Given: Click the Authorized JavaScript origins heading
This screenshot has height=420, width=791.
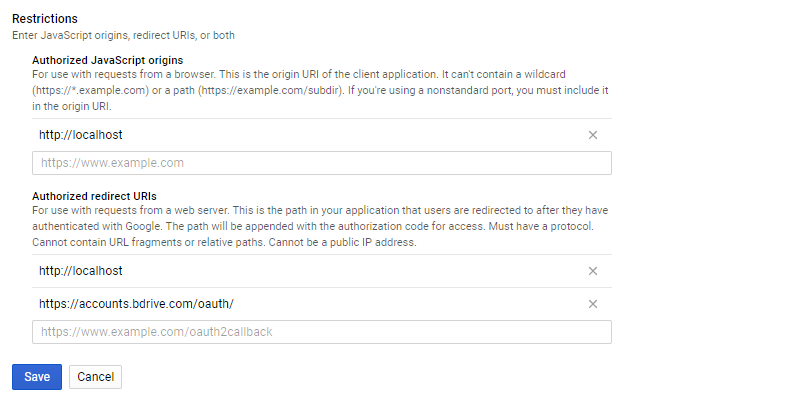Looking at the screenshot, I should [107, 60].
